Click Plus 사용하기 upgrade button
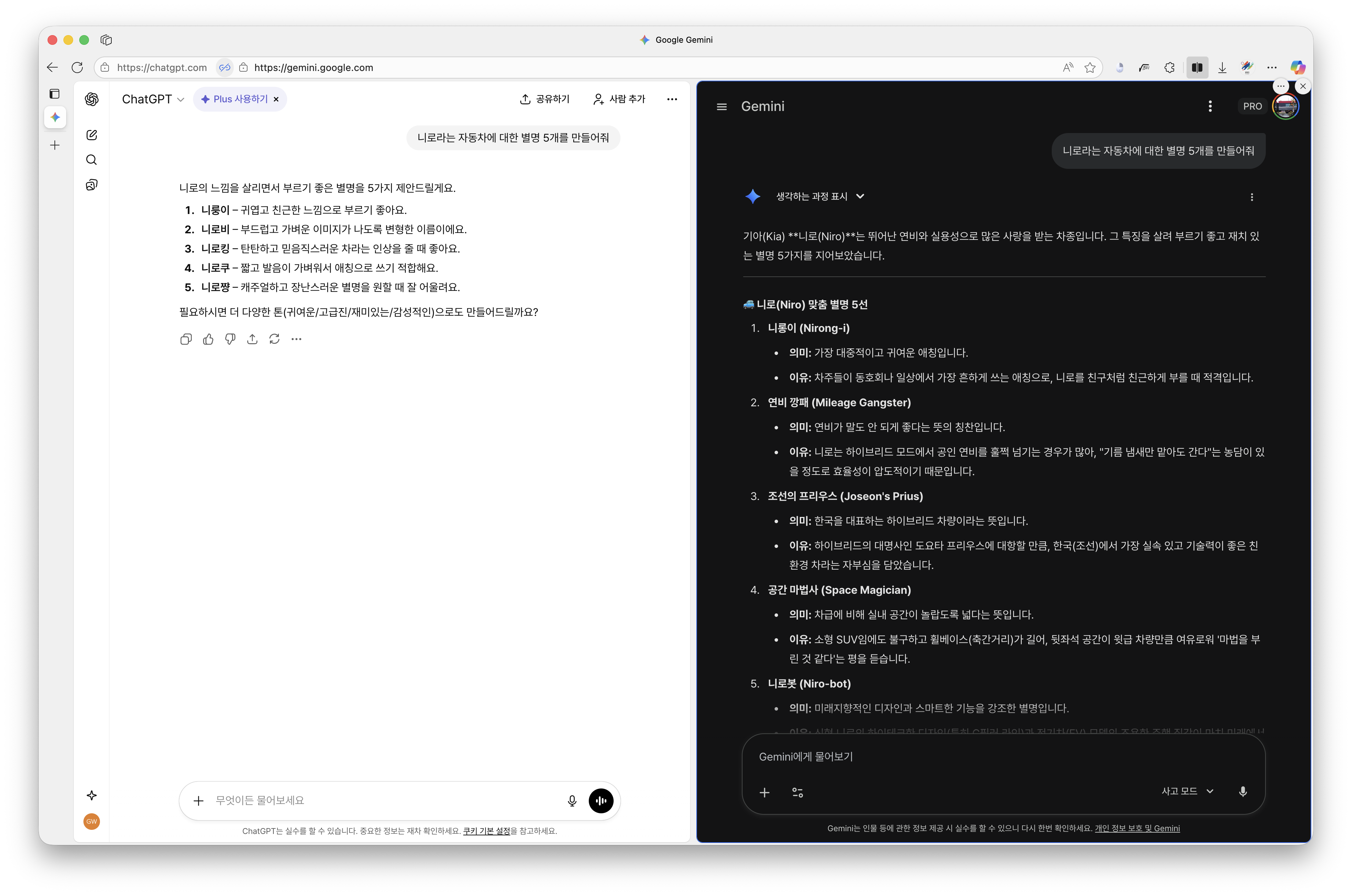The image size is (1352, 896). click(x=235, y=100)
